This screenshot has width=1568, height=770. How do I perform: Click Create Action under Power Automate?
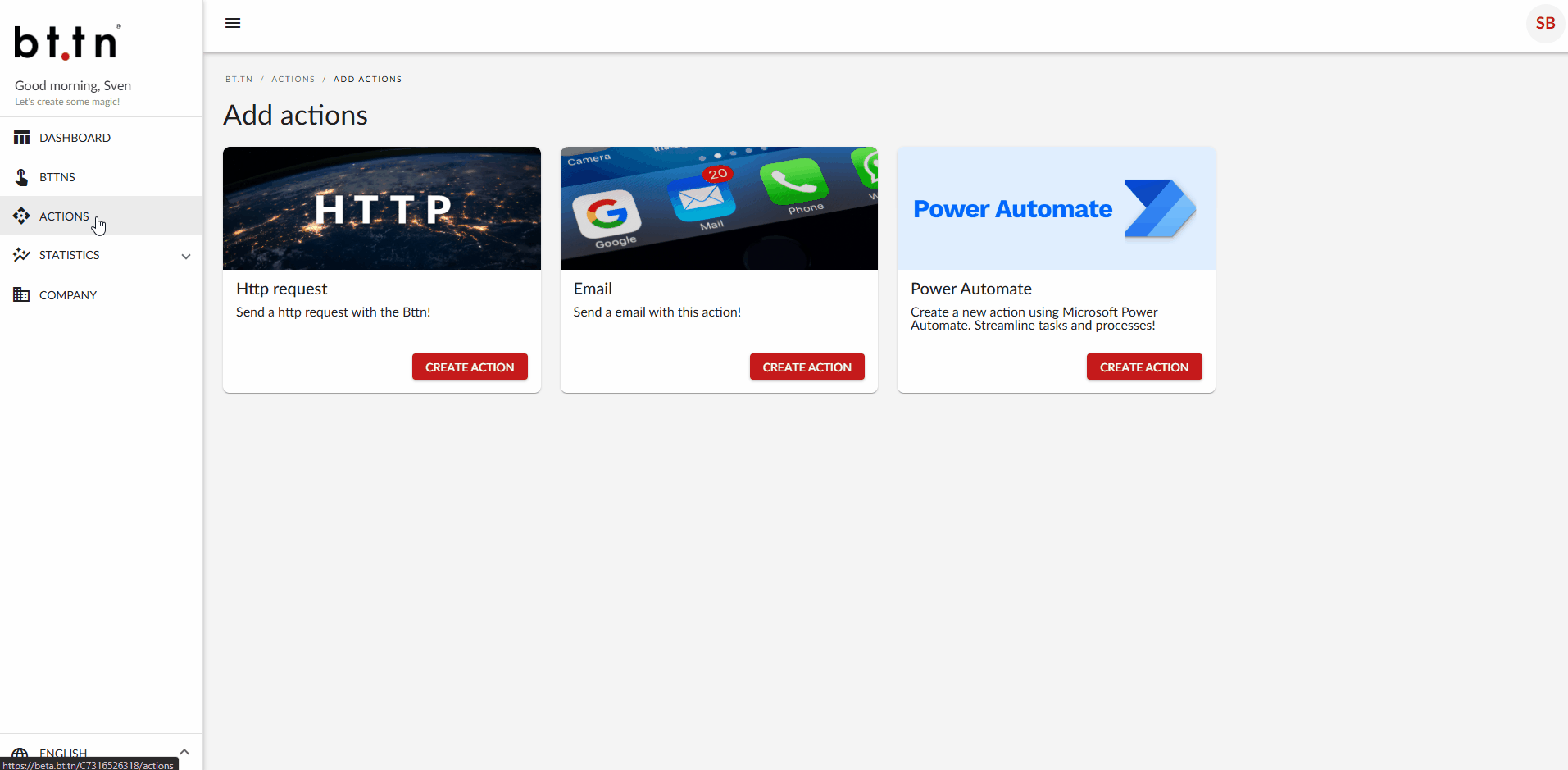[1143, 367]
